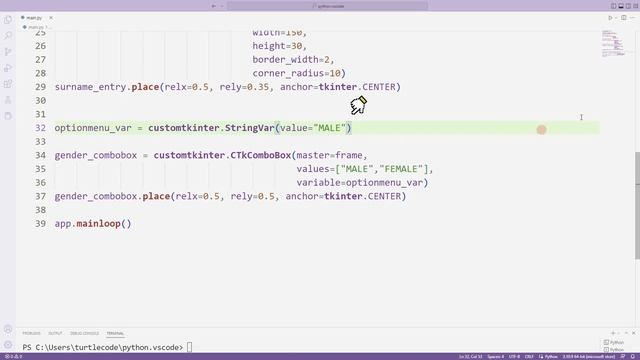
Task: Click border_width=2 on line 27
Action: click(291, 60)
